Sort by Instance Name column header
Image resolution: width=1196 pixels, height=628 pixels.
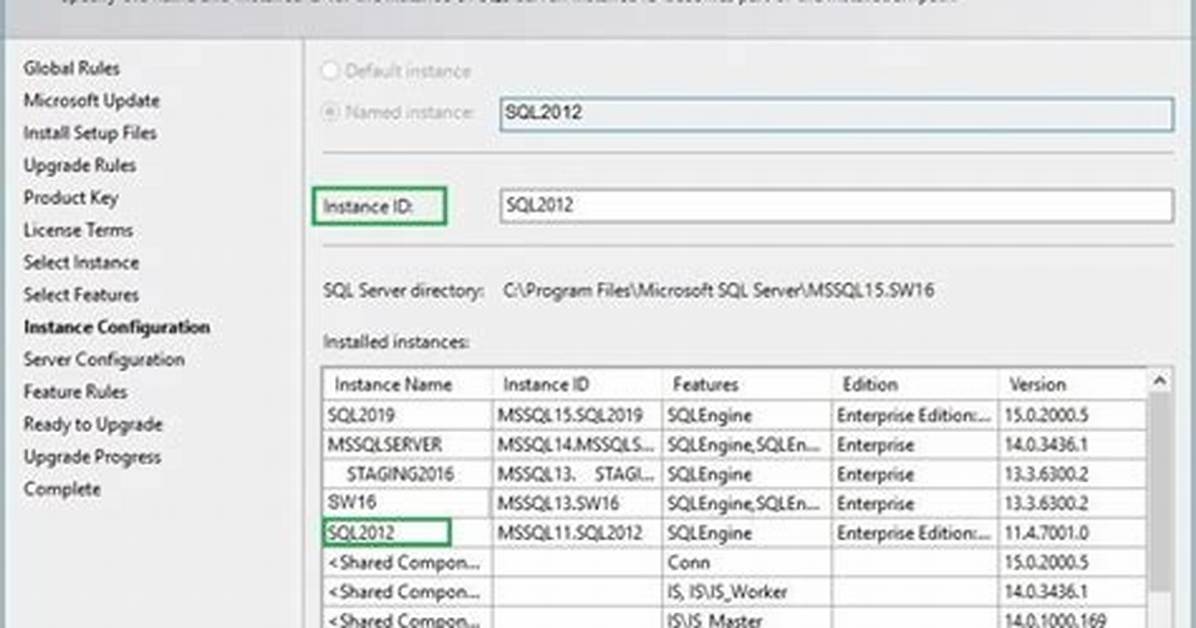[x=407, y=385]
